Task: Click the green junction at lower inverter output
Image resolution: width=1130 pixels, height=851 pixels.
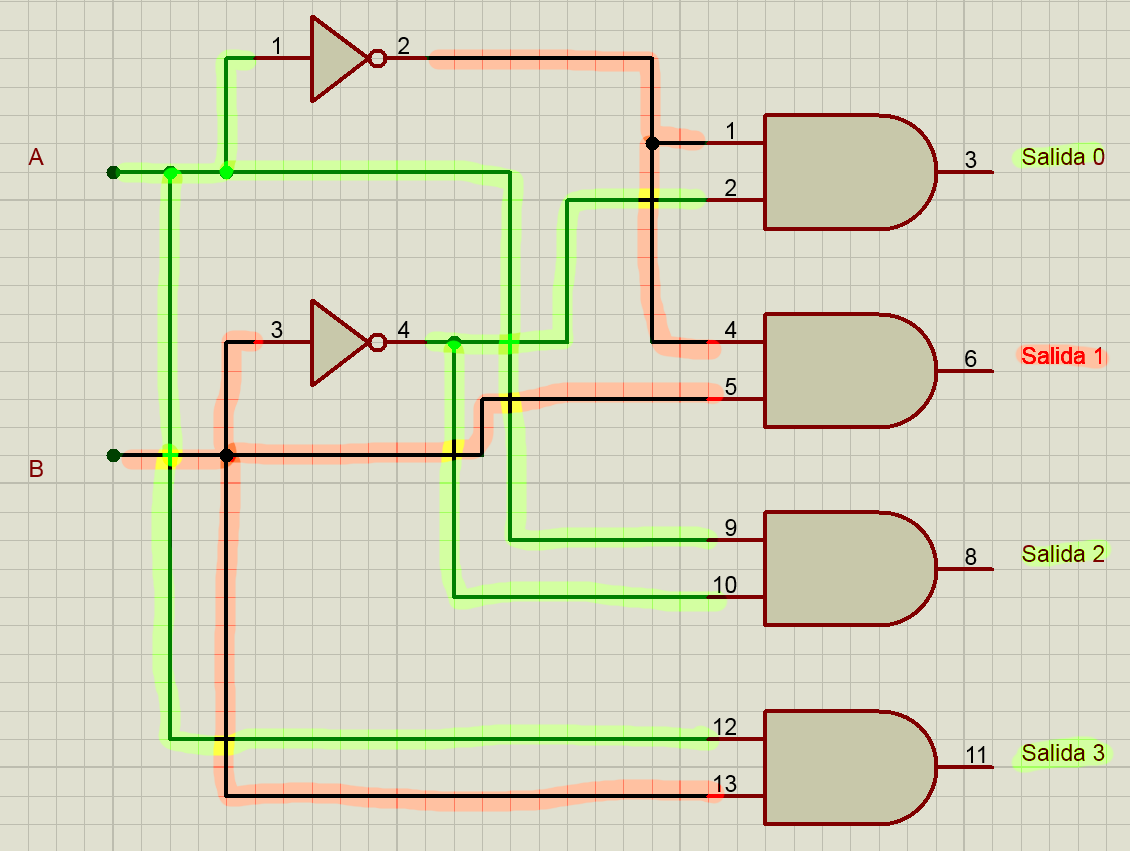Action: click(x=454, y=343)
